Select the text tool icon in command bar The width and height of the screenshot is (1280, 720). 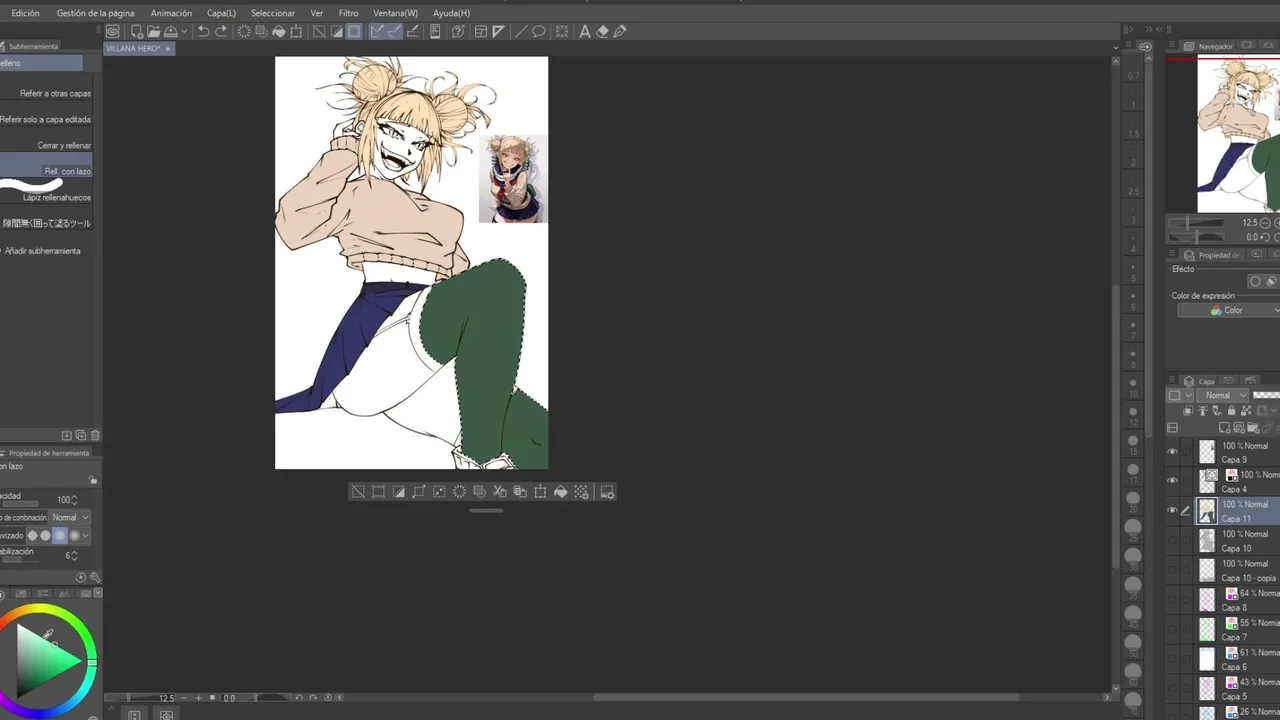tap(585, 31)
